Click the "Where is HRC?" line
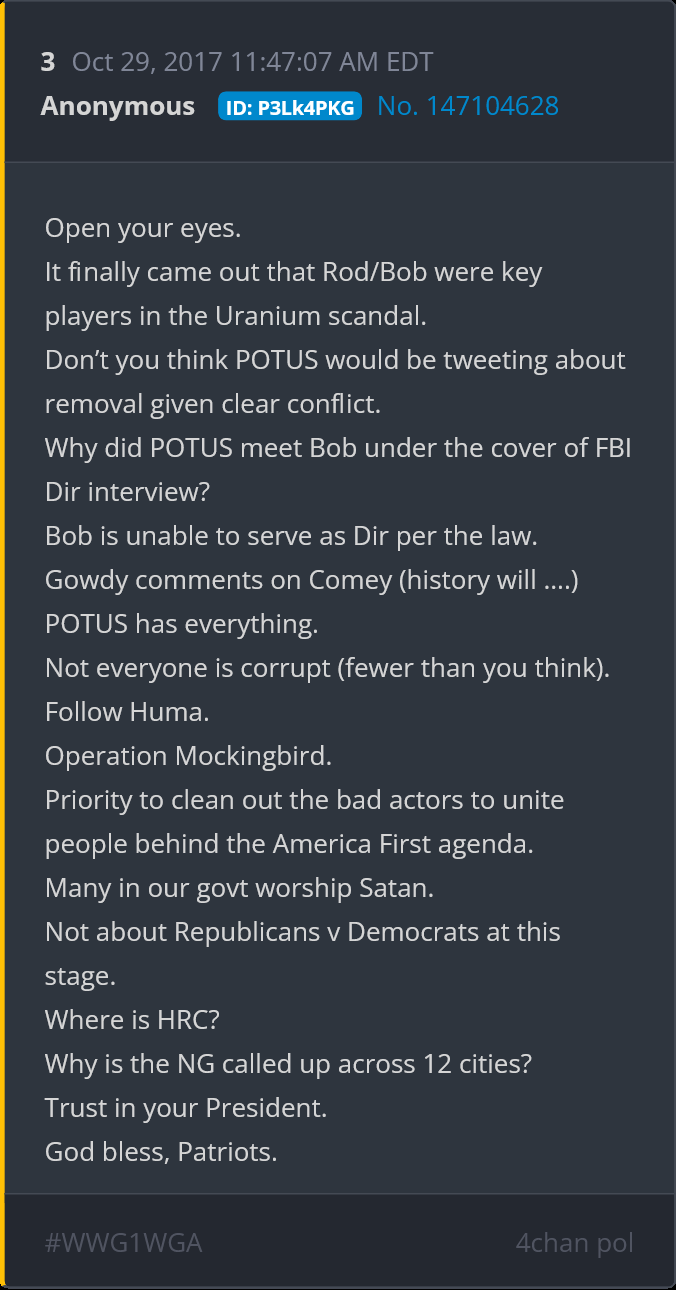 132,1020
